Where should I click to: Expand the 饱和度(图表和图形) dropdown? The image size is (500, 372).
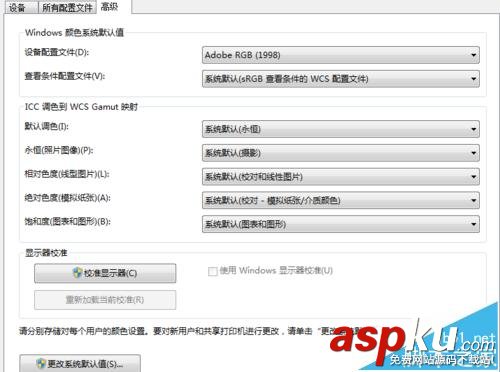[x=341, y=224]
